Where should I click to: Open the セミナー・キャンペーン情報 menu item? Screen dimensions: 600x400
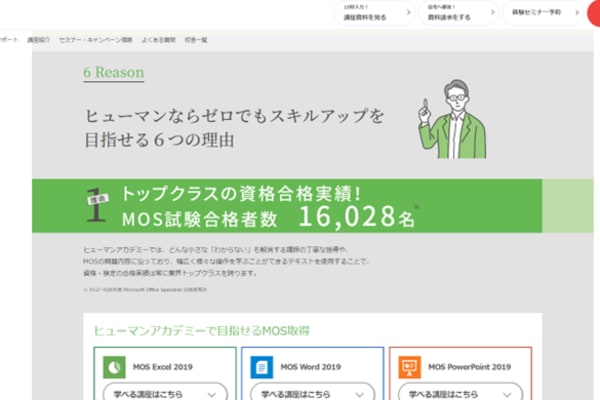click(x=96, y=39)
